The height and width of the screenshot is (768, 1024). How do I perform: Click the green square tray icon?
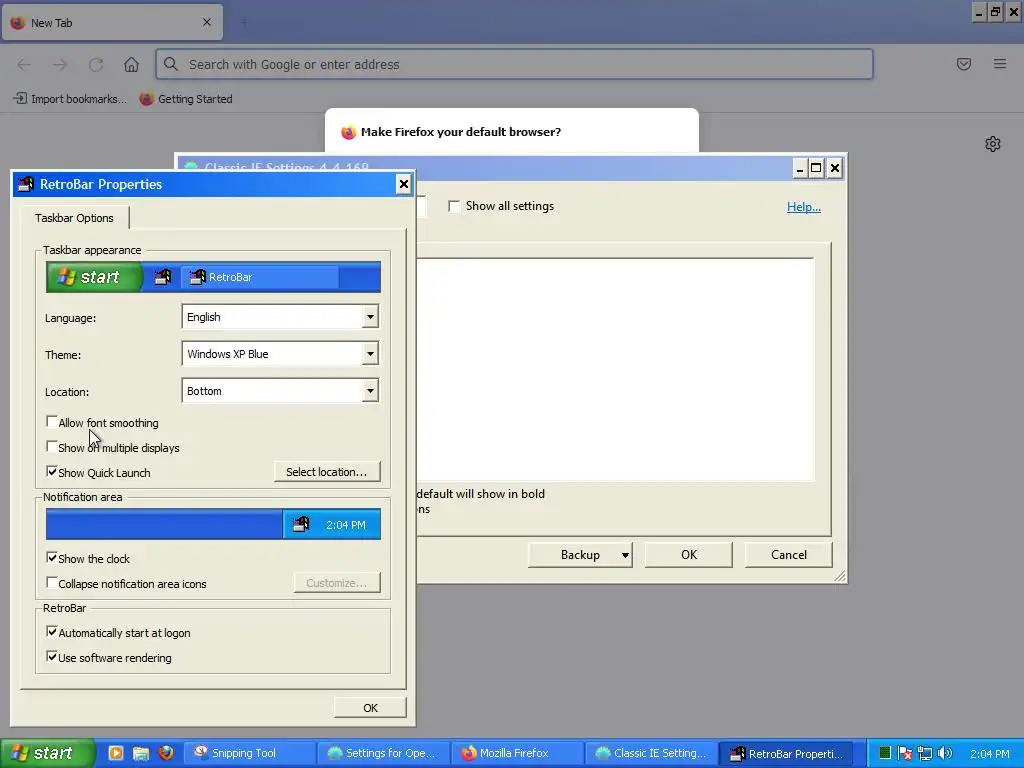click(885, 753)
